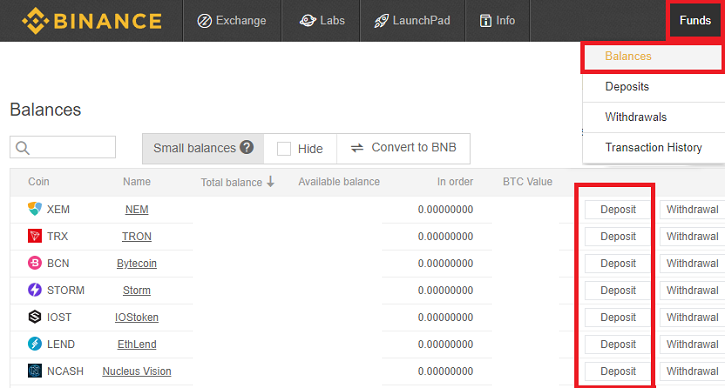Viewport: 725px width, 388px height.
Task: Click the LEND coin icon
Action: (x=35, y=344)
